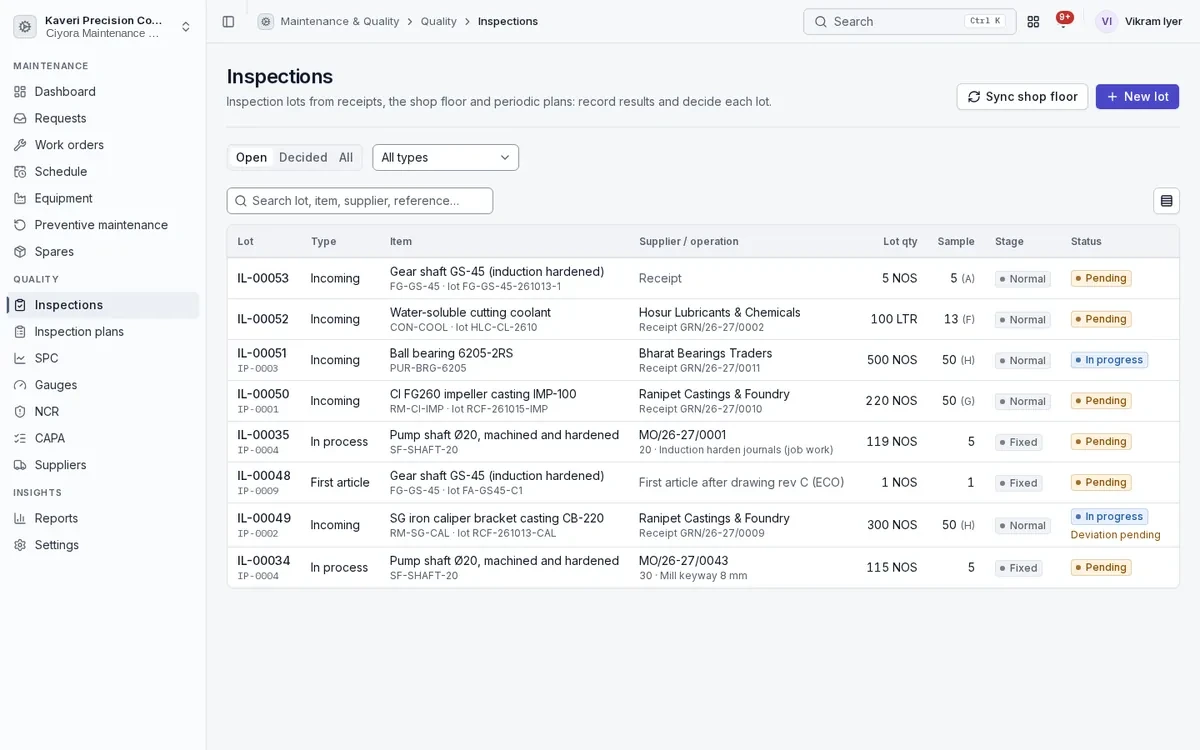Open notifications bell with 9+ badge
Image resolution: width=1200 pixels, height=750 pixels.
[1063, 21]
